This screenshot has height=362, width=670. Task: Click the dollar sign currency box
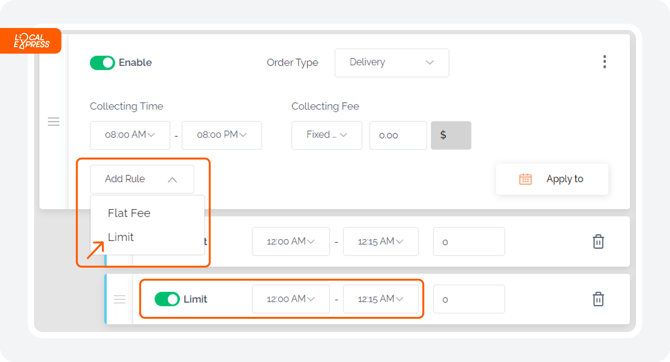tap(451, 135)
